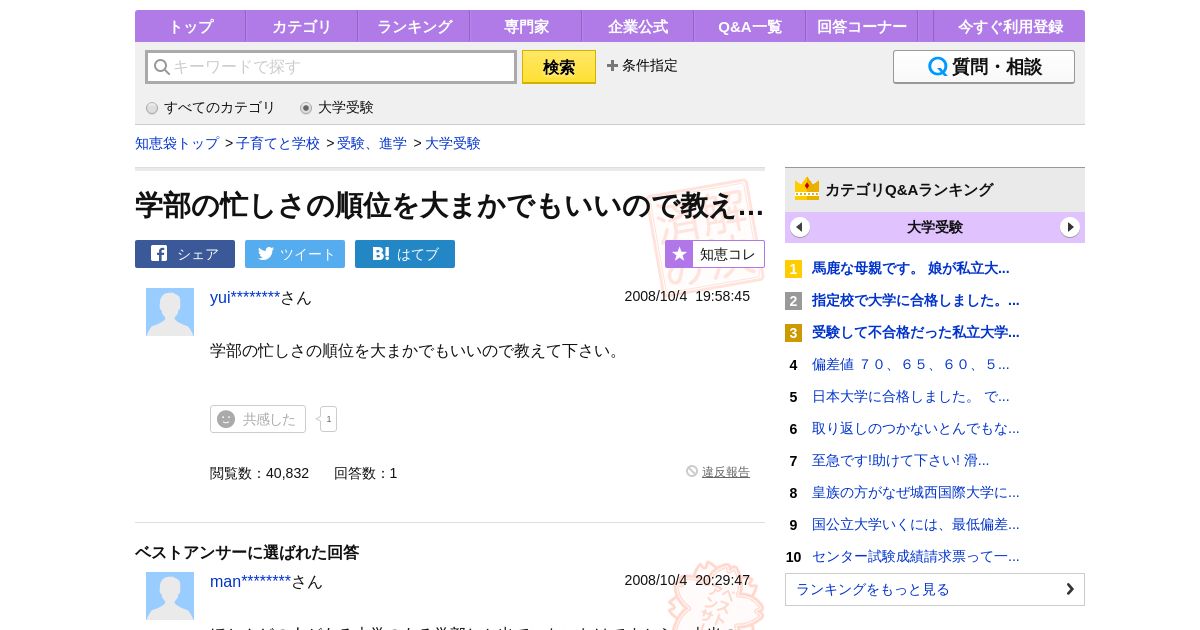Open ranking 5 日本大学に合格 link
This screenshot has width=1200, height=630.
pos(911,396)
